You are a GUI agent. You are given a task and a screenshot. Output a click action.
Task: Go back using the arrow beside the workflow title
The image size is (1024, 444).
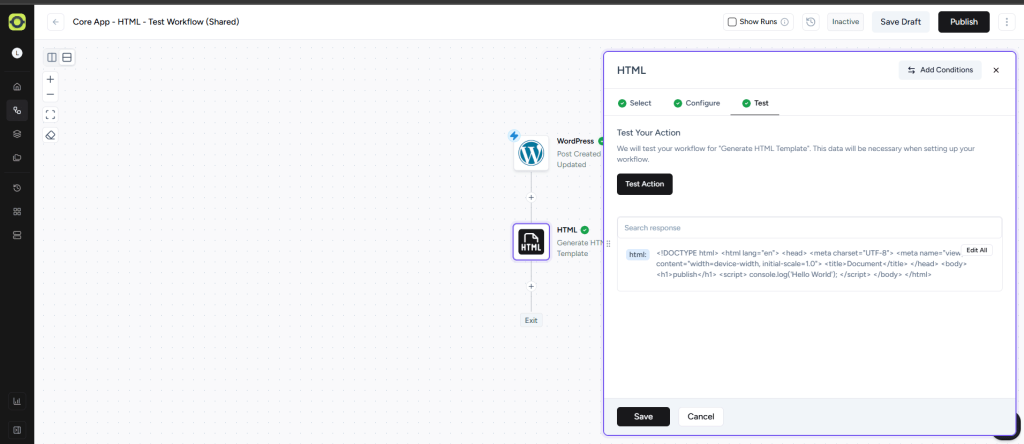(x=56, y=22)
